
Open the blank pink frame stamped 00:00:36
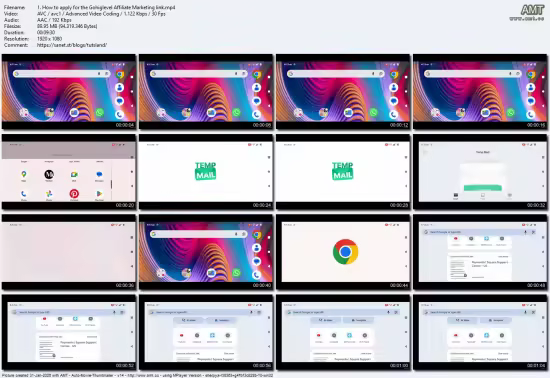(x=69, y=252)
